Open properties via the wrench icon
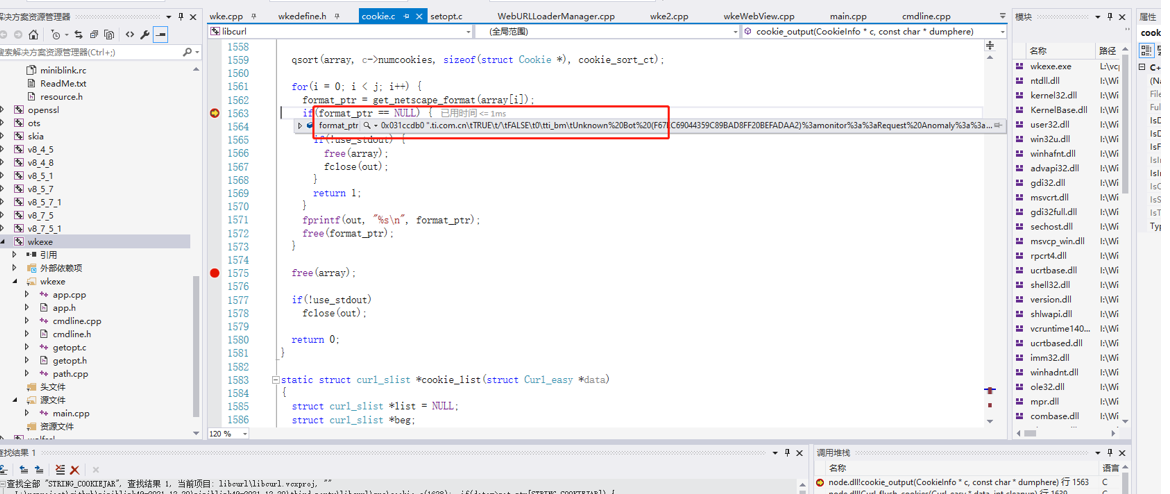 [145, 34]
